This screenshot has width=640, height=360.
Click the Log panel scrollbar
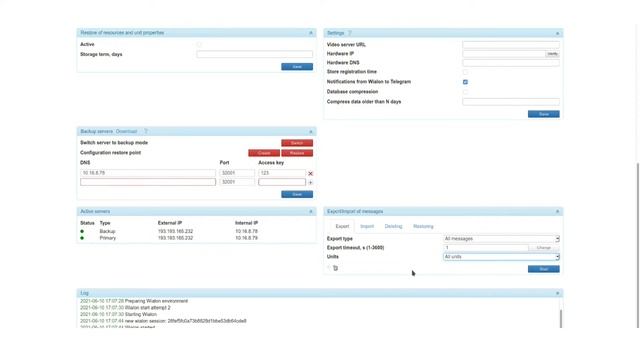560,318
